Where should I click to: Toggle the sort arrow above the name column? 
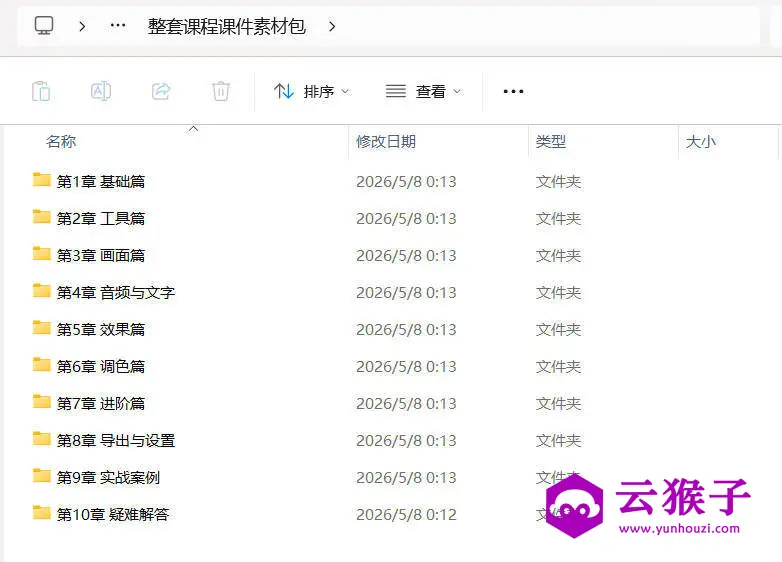point(194,129)
